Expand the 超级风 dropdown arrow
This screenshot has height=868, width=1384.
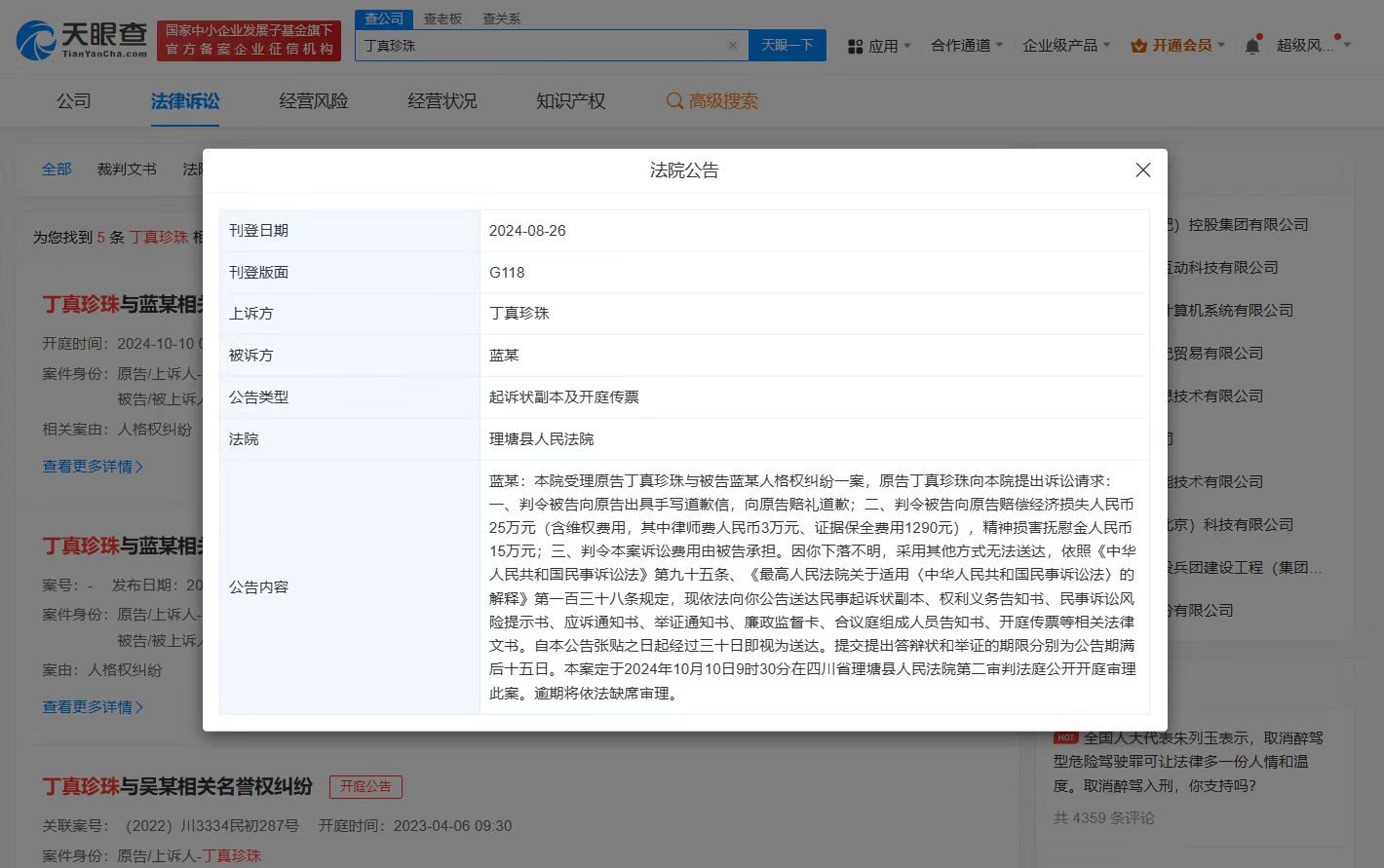pyautogui.click(x=1348, y=45)
